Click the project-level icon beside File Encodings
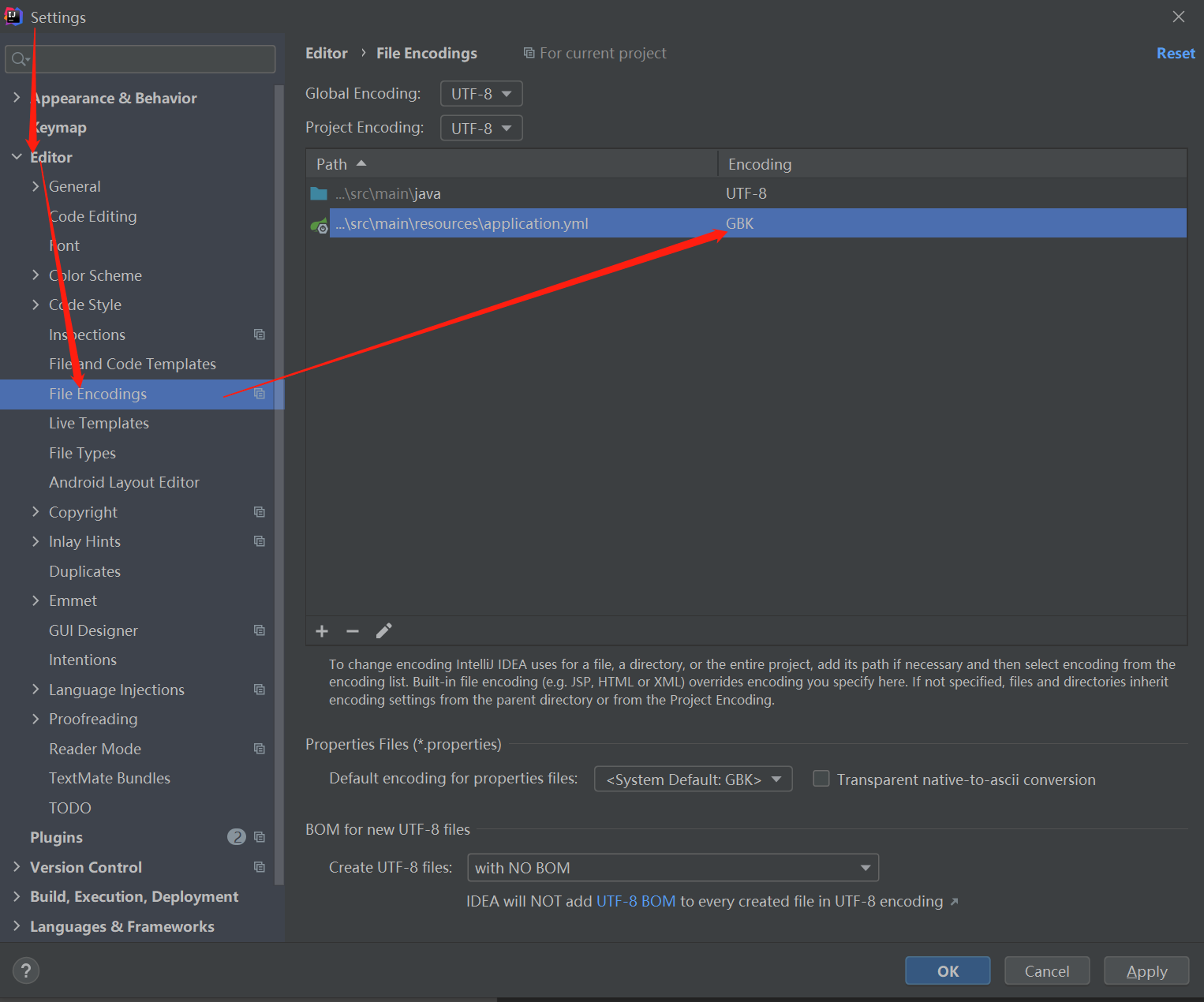Image resolution: width=1204 pixels, height=1002 pixels. click(259, 394)
